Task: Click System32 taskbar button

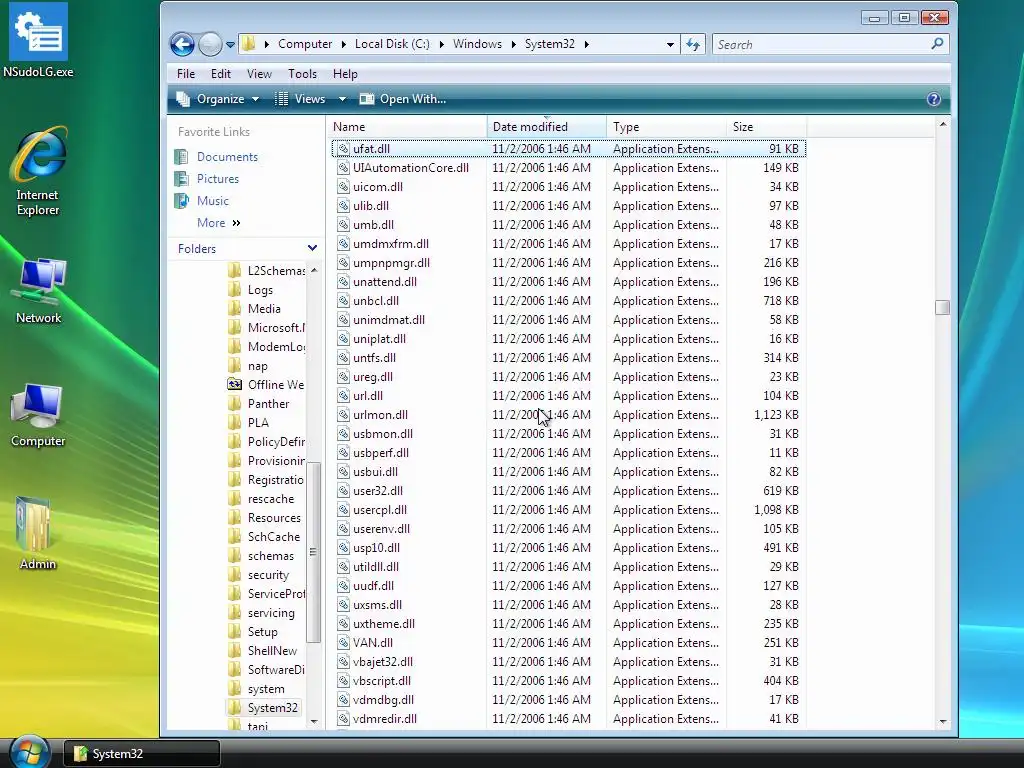Action: click(142, 754)
